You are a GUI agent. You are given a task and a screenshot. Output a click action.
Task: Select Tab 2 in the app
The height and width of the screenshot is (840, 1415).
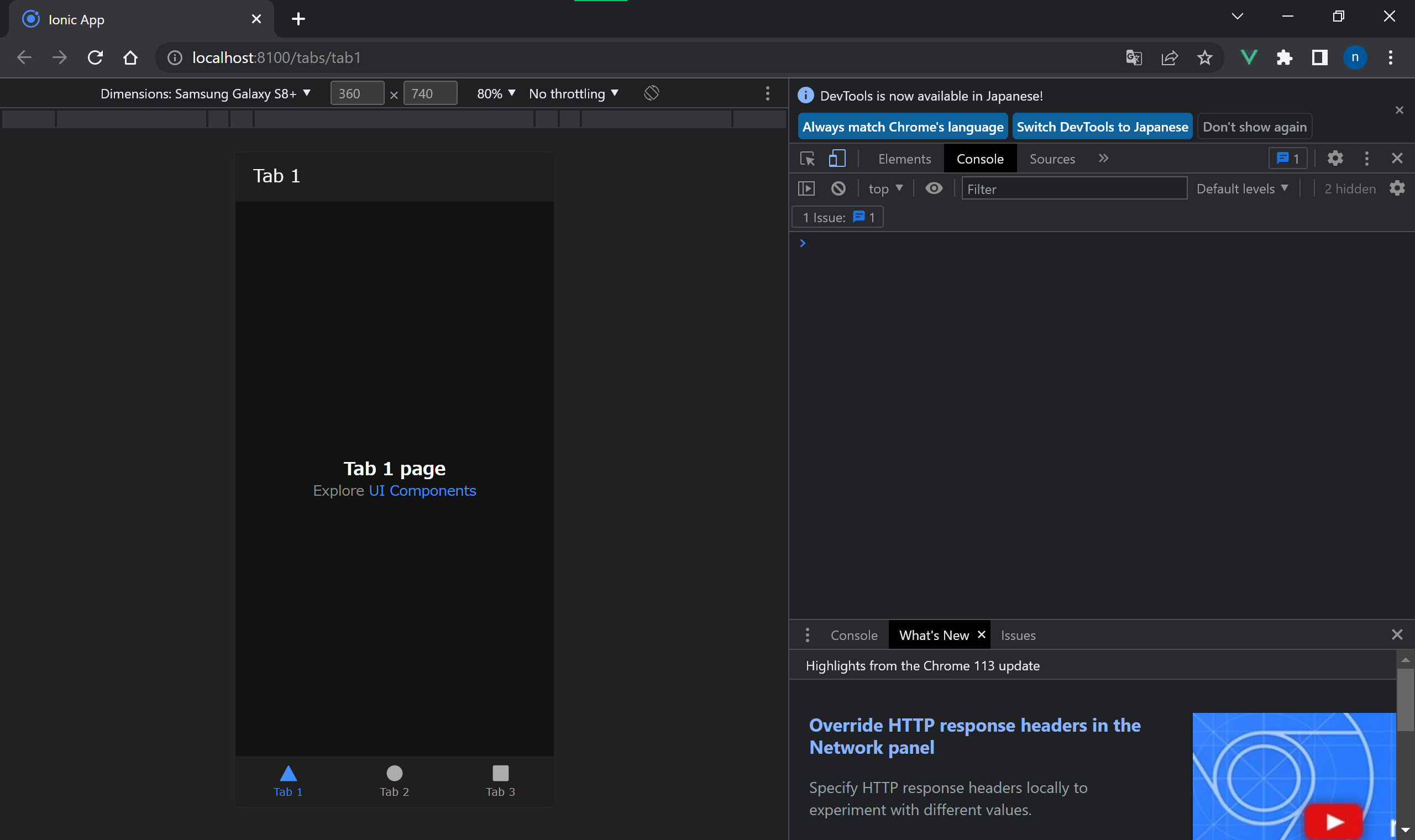point(394,780)
